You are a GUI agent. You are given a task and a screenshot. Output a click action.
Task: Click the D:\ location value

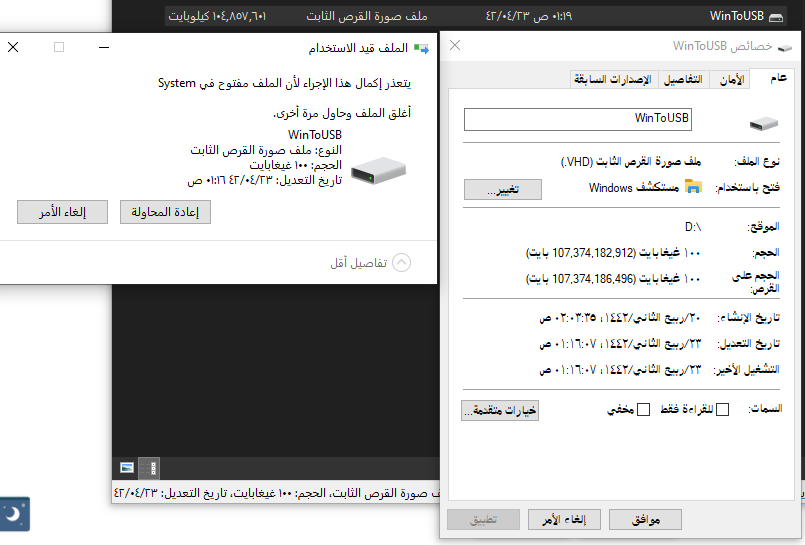[693, 227]
